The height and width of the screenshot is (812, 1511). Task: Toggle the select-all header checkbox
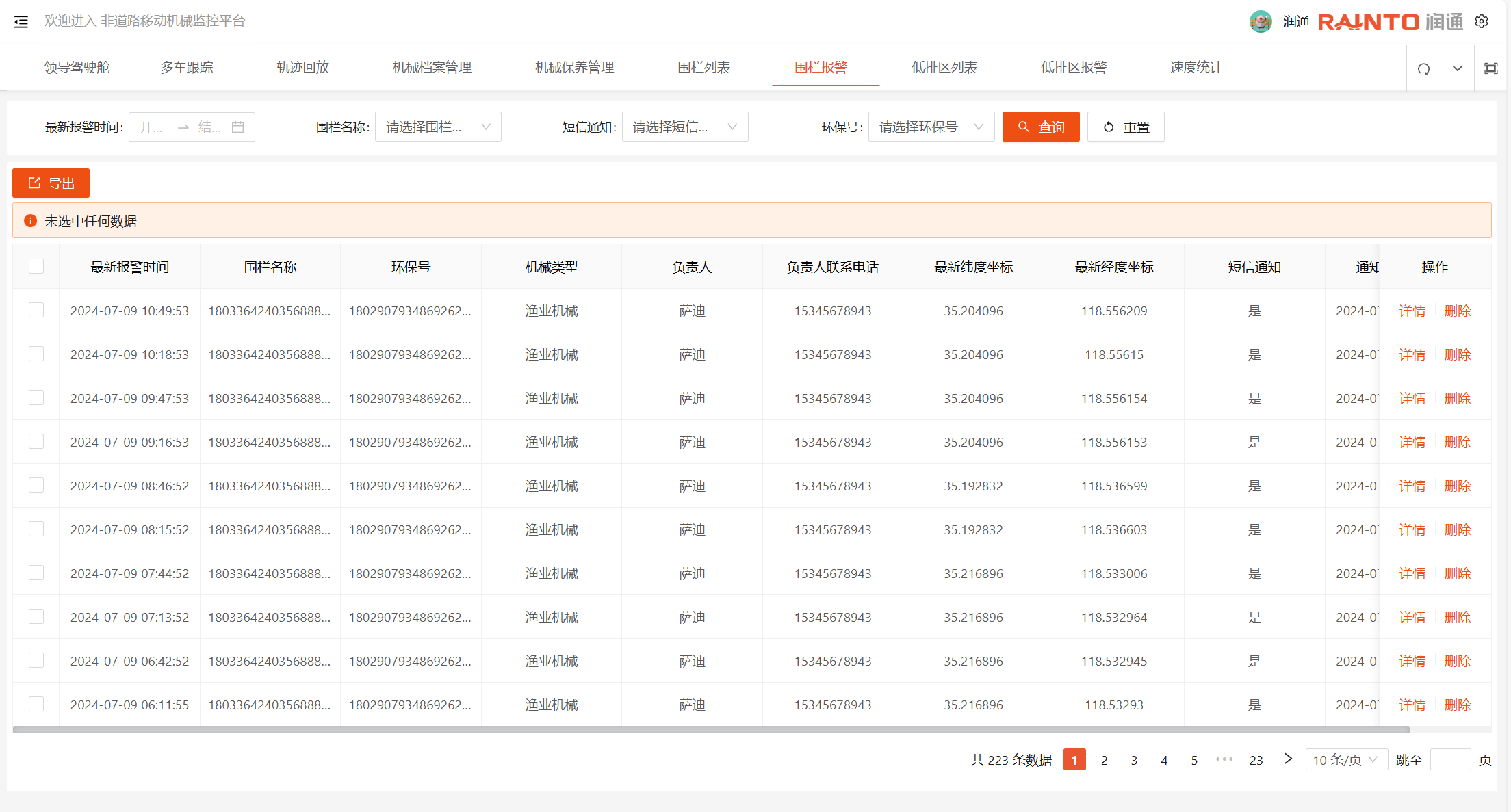coord(36,266)
